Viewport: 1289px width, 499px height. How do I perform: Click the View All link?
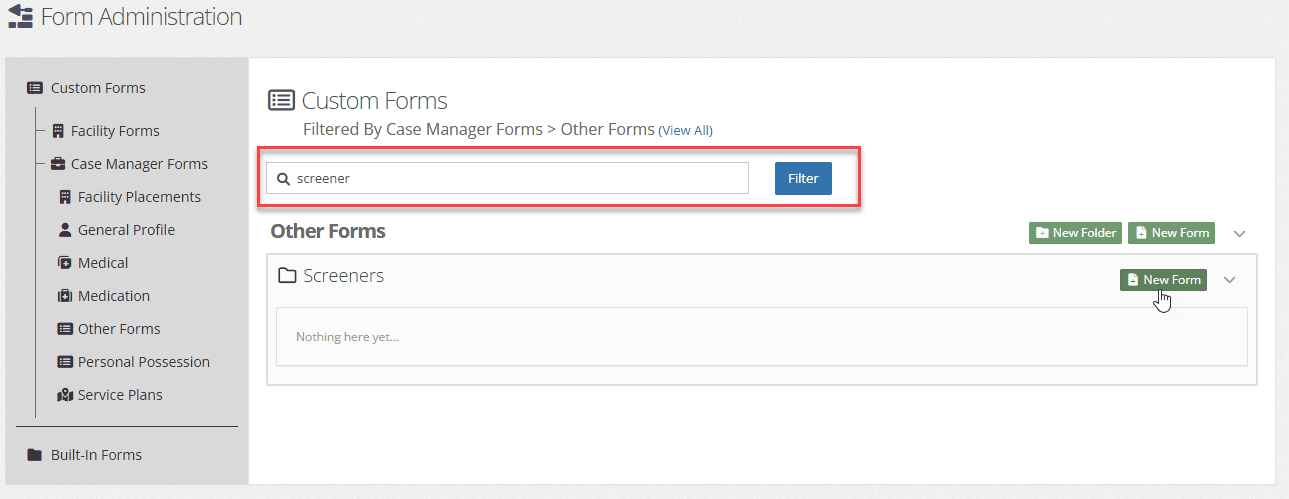686,131
